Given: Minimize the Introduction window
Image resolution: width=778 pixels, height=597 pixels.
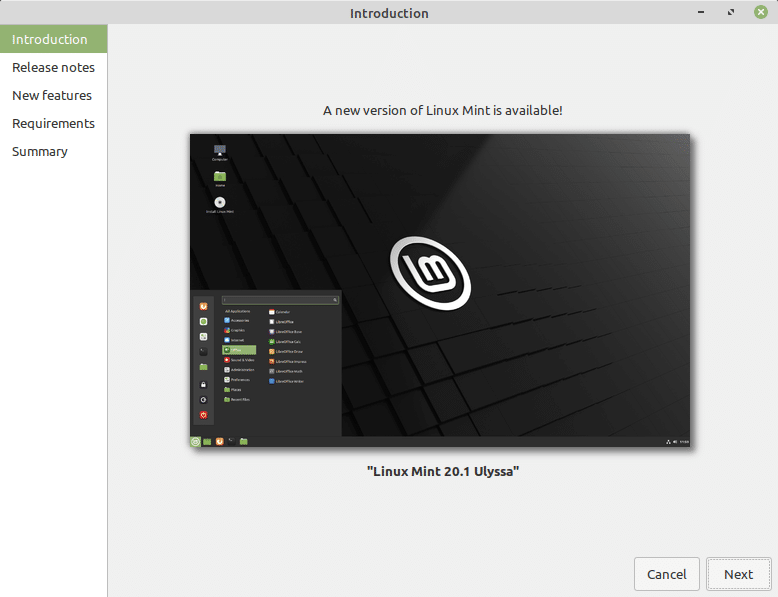Looking at the screenshot, I should click(701, 12).
